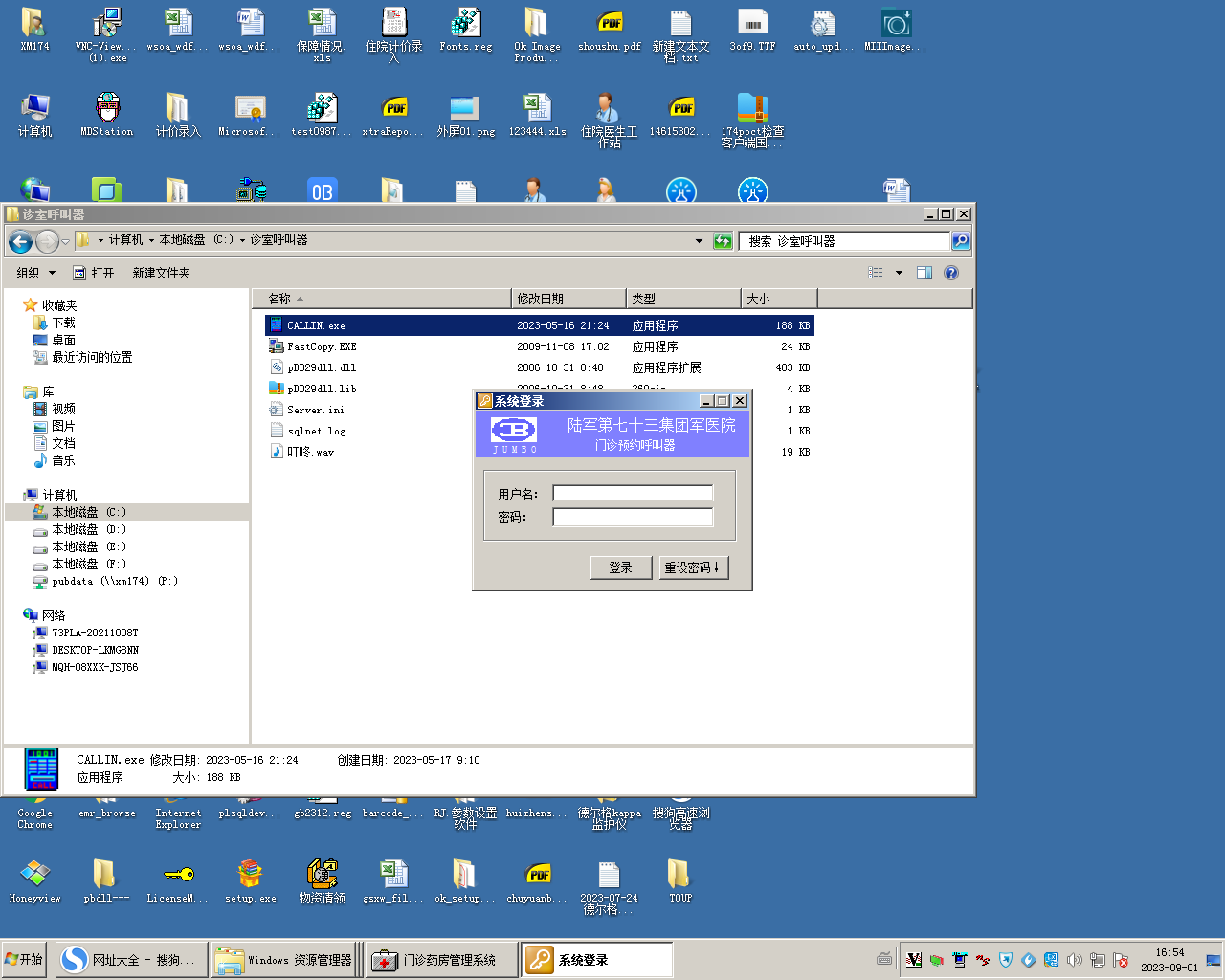
Task: Open the MDStation desktop icon
Action: click(107, 116)
